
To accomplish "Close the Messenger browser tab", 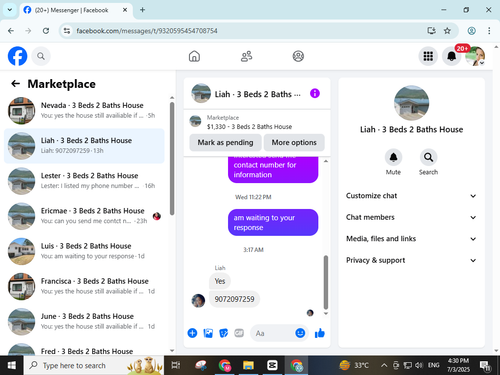I will coord(125,10).
